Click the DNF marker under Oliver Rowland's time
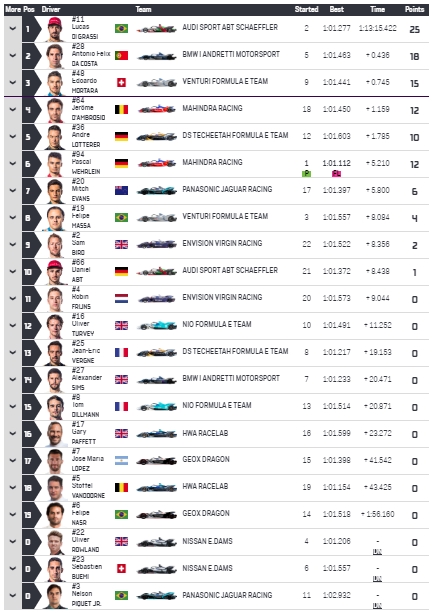Viewport: 432px width, 613px height. pos(377,552)
